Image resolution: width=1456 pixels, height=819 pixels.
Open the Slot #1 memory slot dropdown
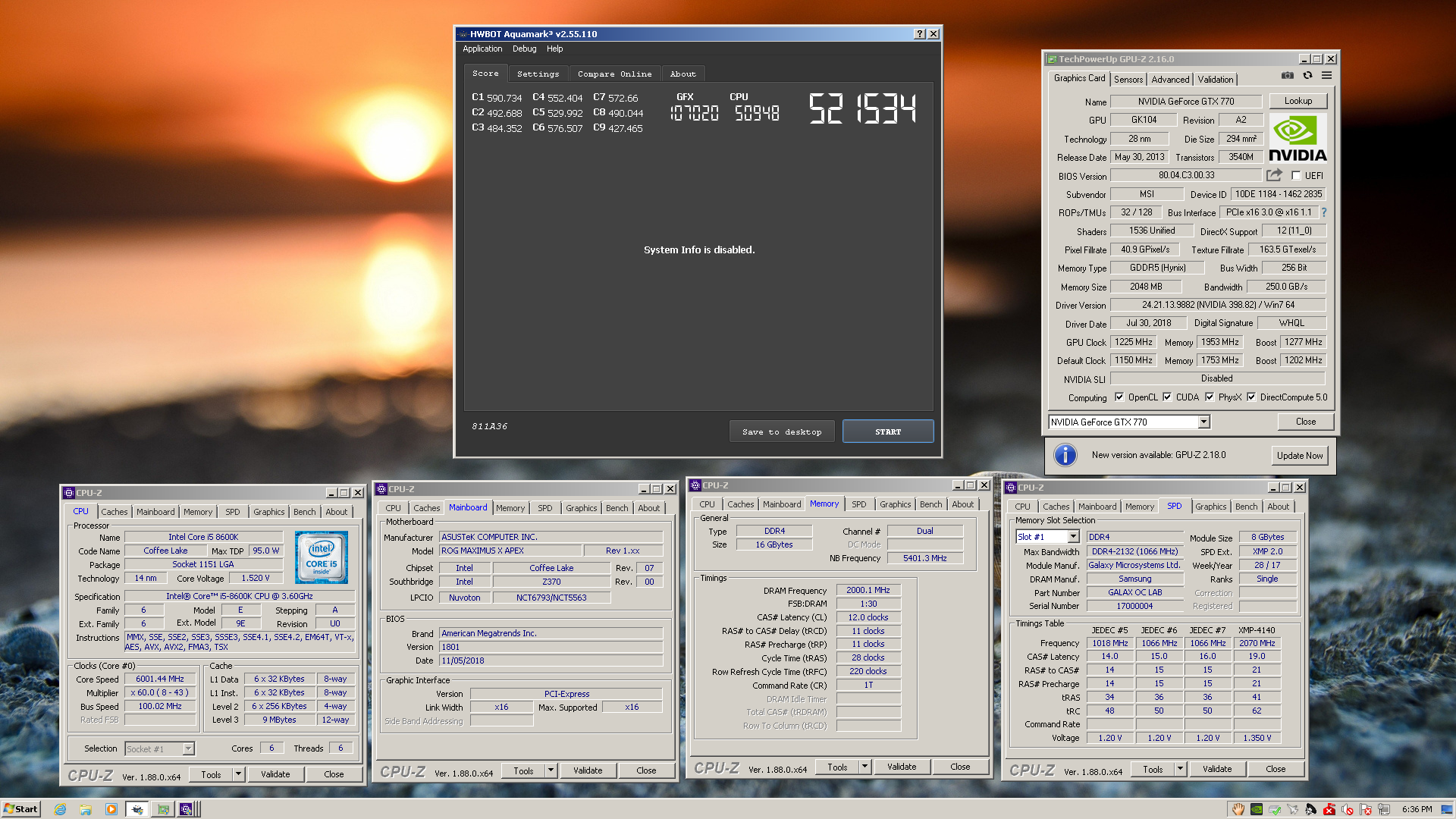[x=1073, y=537]
